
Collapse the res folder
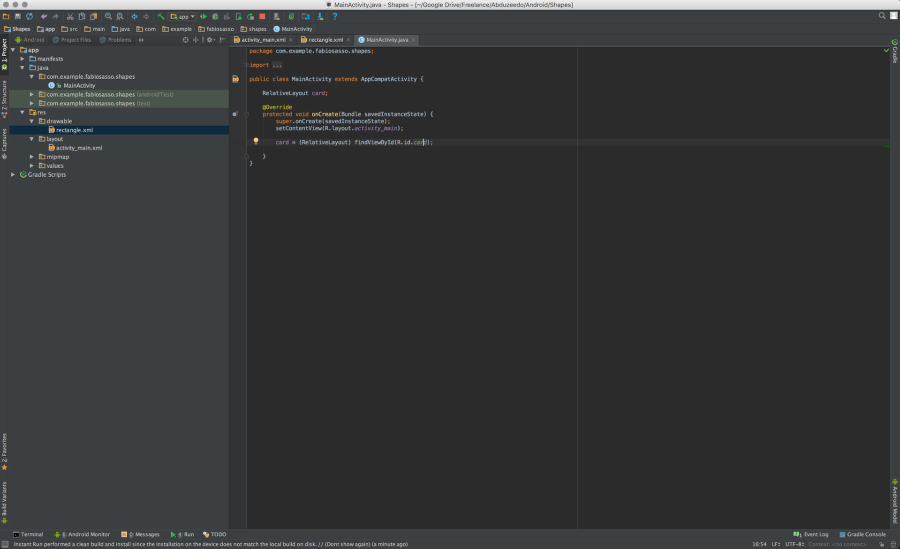click(22, 112)
